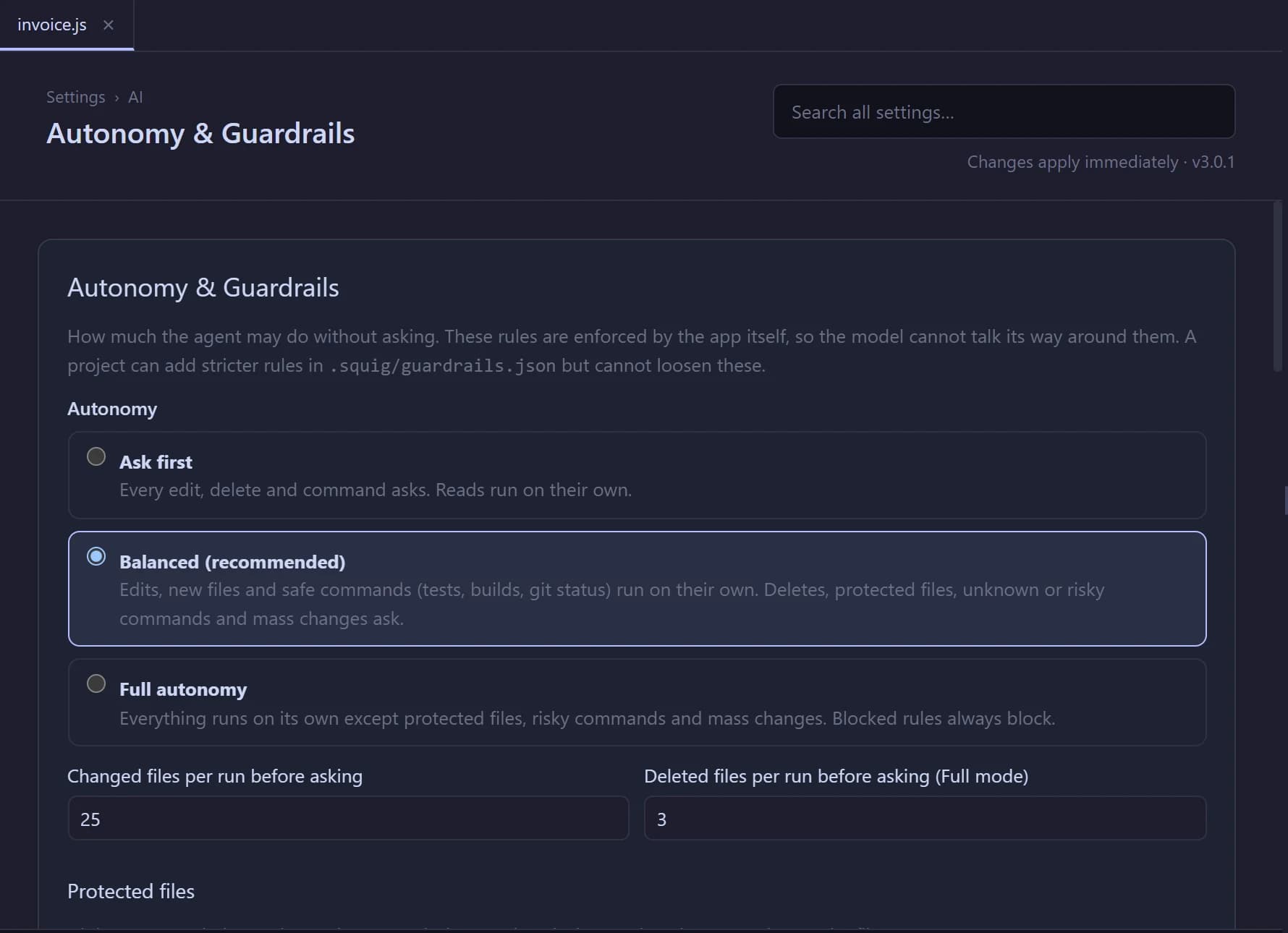The width and height of the screenshot is (1288, 933).
Task: Choose the Full autonomy radio button
Action: point(96,683)
